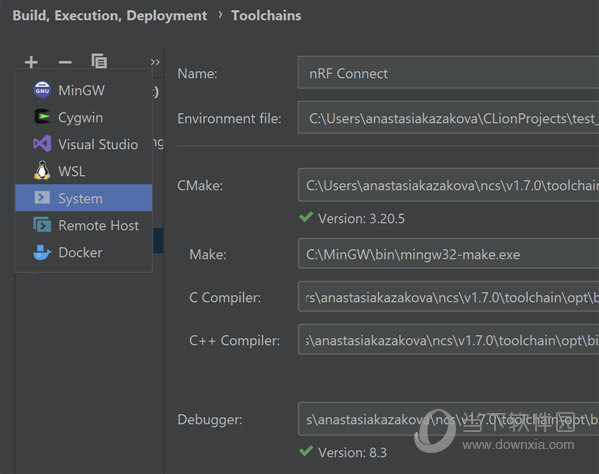This screenshot has height=474, width=599.
Task: Click the Name: label
Action: (197, 73)
